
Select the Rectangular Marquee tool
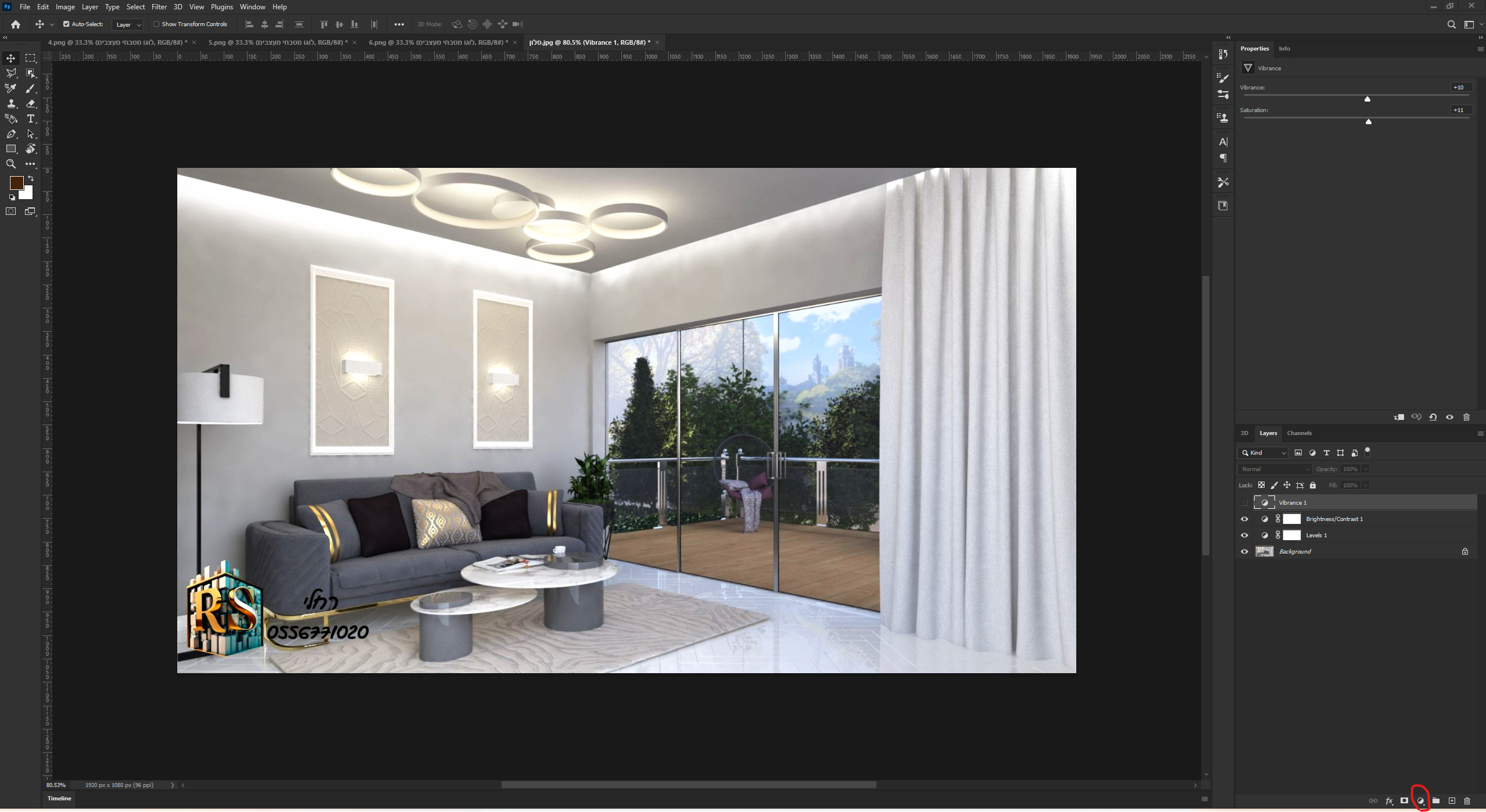pos(31,58)
